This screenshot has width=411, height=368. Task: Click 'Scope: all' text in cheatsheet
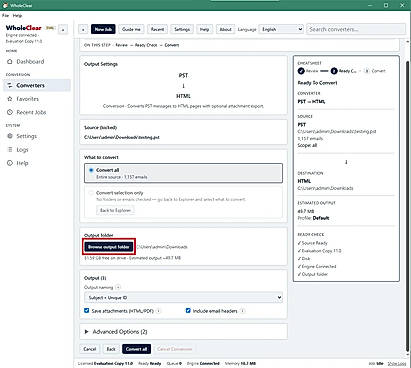(307, 145)
